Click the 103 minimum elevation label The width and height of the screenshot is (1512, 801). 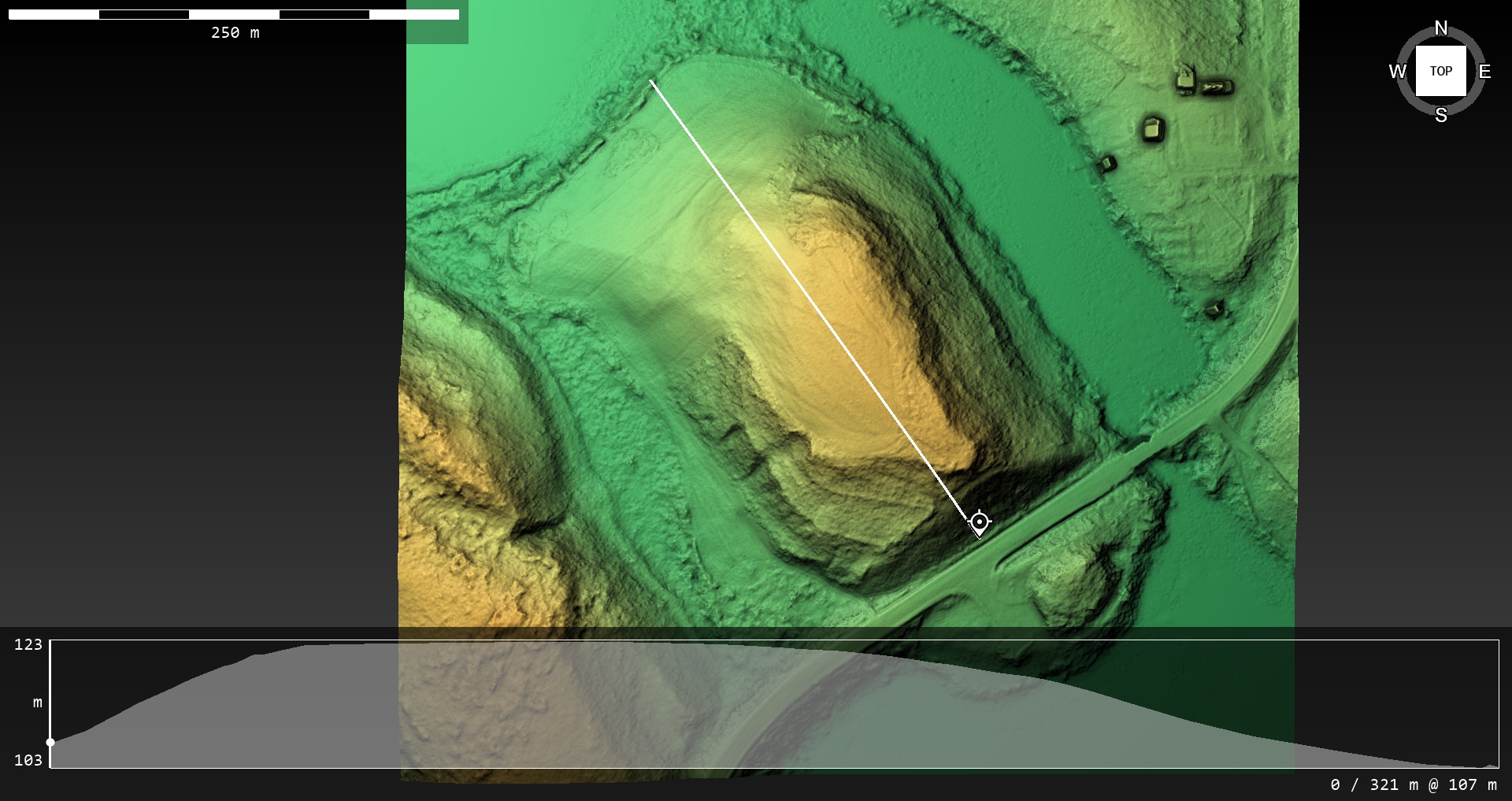(28, 760)
